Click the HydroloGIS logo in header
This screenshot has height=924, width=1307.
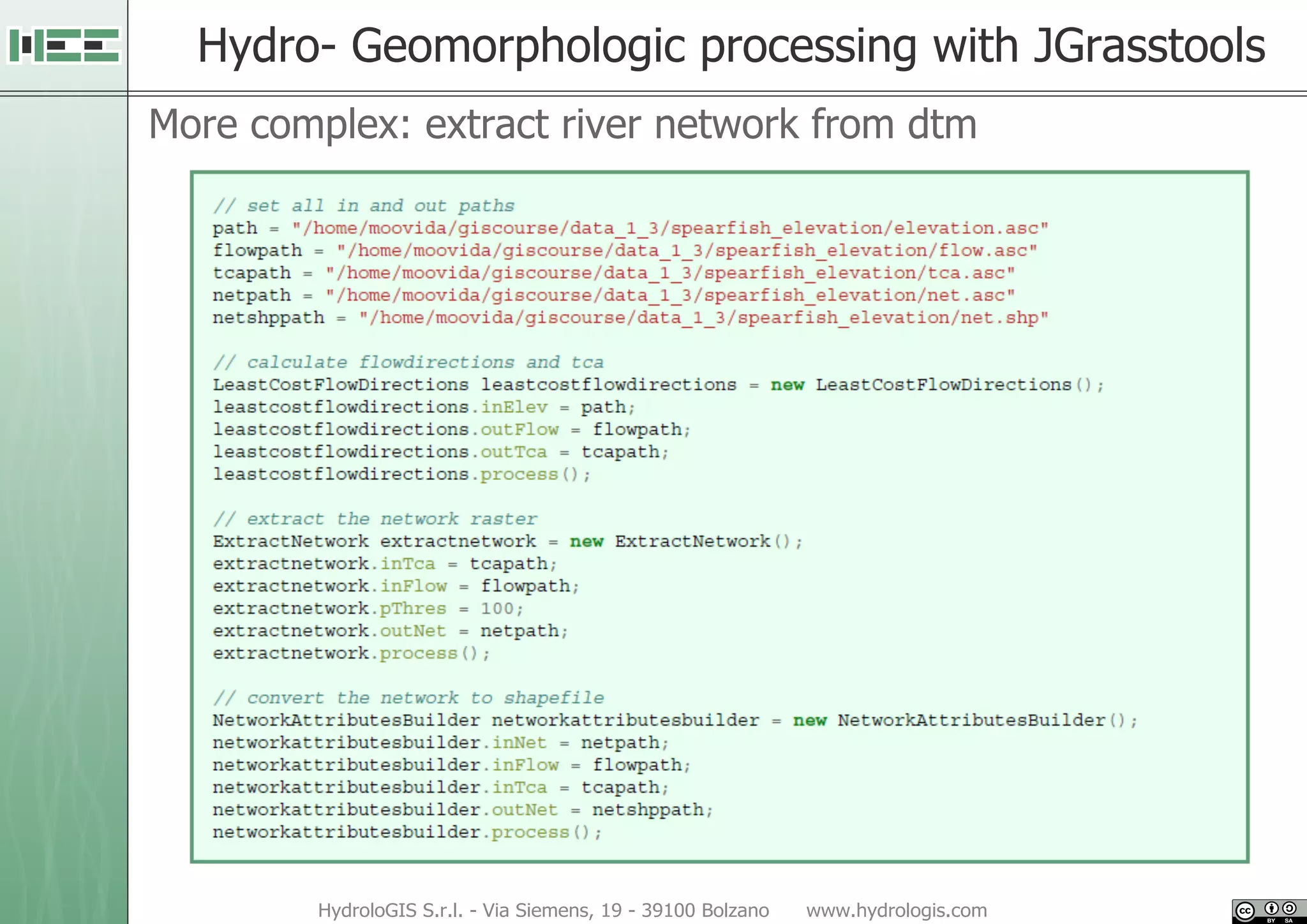[64, 45]
